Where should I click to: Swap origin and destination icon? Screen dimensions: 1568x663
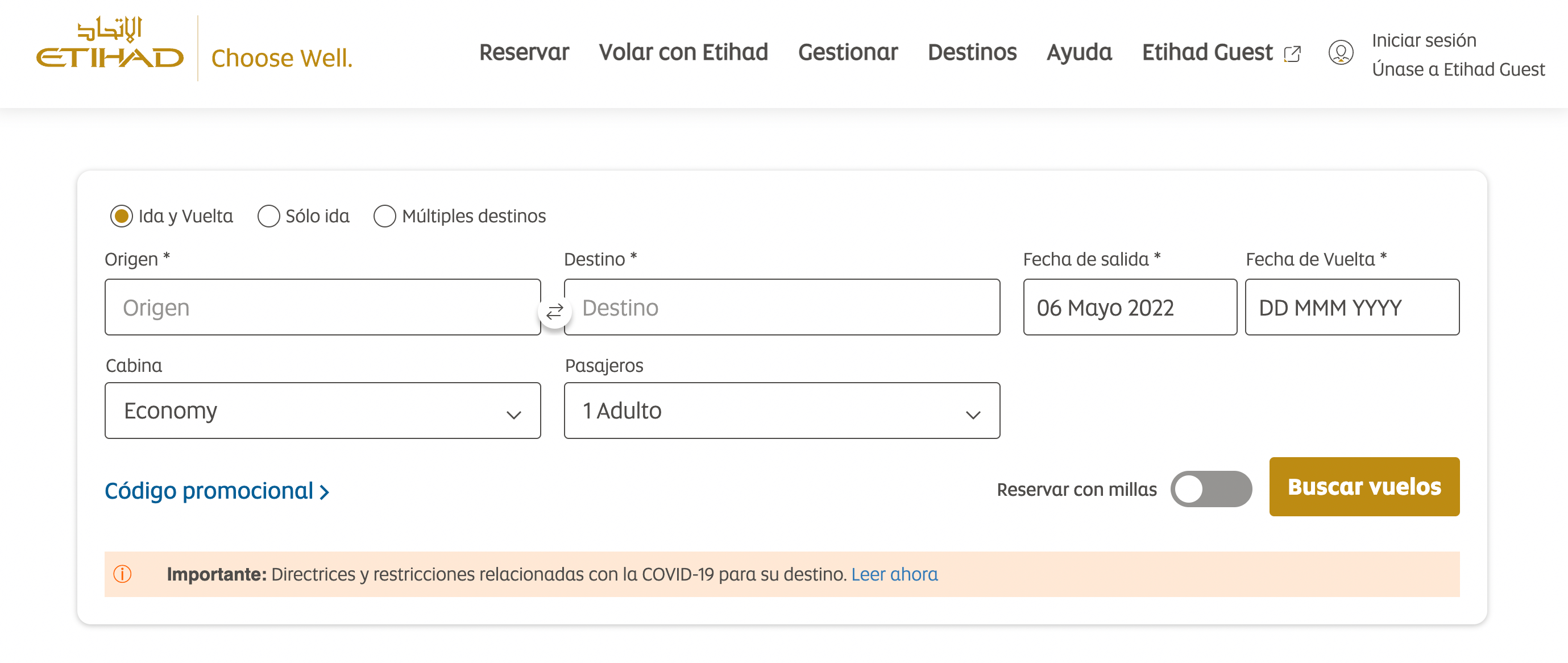coord(554,312)
